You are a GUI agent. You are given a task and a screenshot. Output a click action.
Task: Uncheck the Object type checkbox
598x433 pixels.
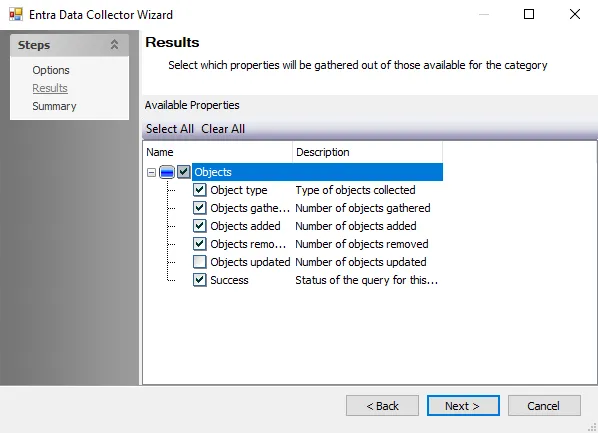199,190
